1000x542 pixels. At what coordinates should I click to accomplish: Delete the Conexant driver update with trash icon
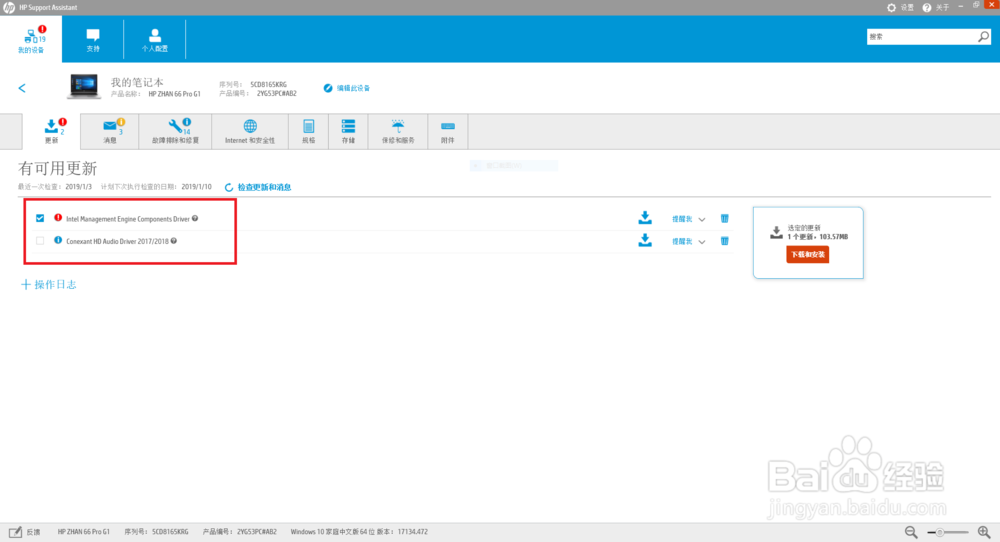click(x=724, y=241)
